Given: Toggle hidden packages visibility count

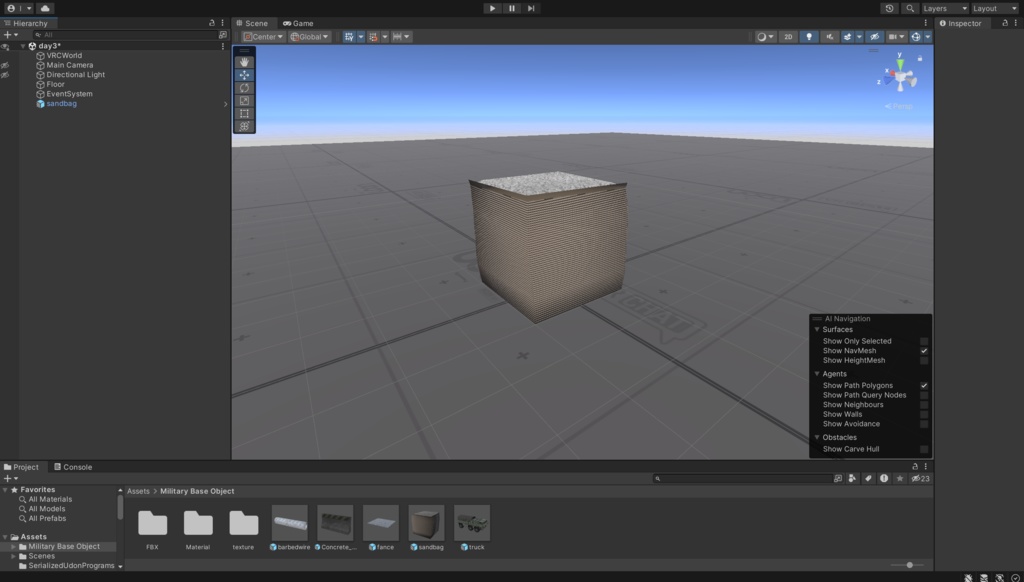Looking at the screenshot, I should [920, 479].
